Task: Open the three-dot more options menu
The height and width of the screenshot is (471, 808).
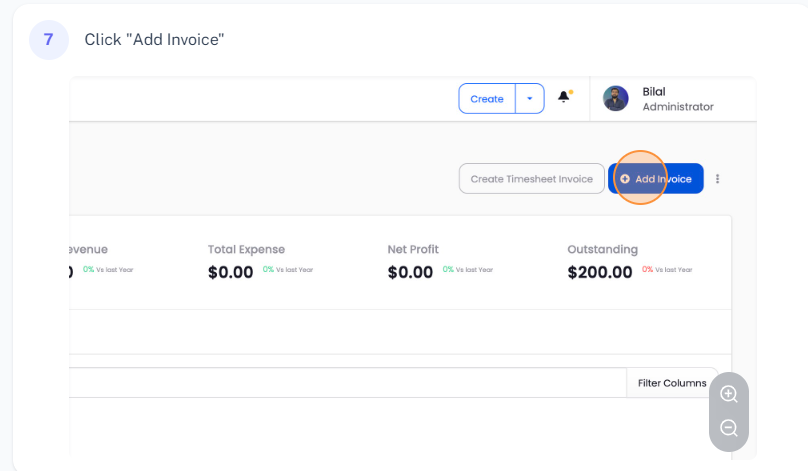Action: 717,179
